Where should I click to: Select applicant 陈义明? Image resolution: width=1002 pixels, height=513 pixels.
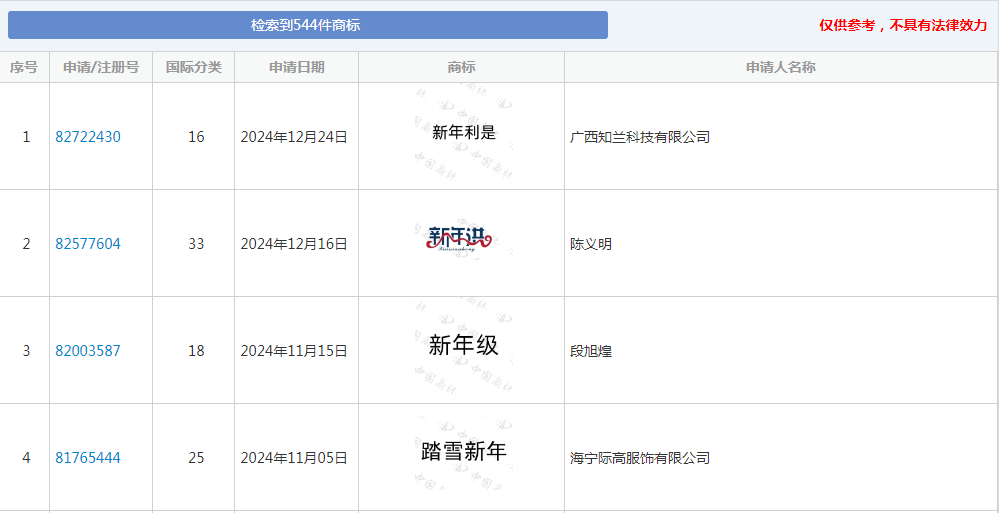(590, 243)
